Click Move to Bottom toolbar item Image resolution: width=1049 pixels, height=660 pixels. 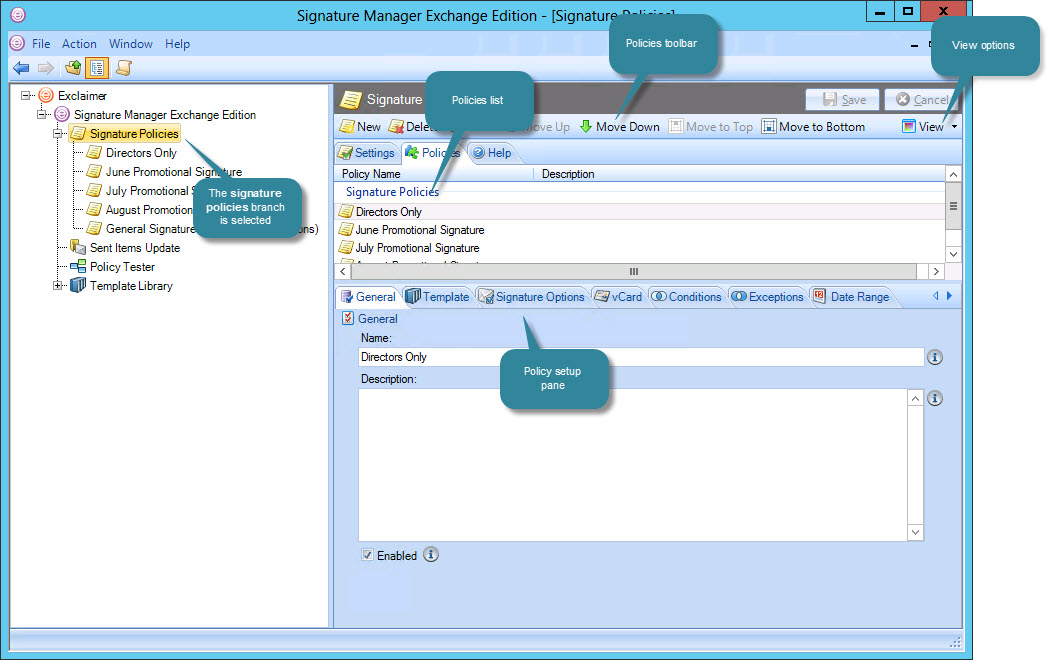814,126
